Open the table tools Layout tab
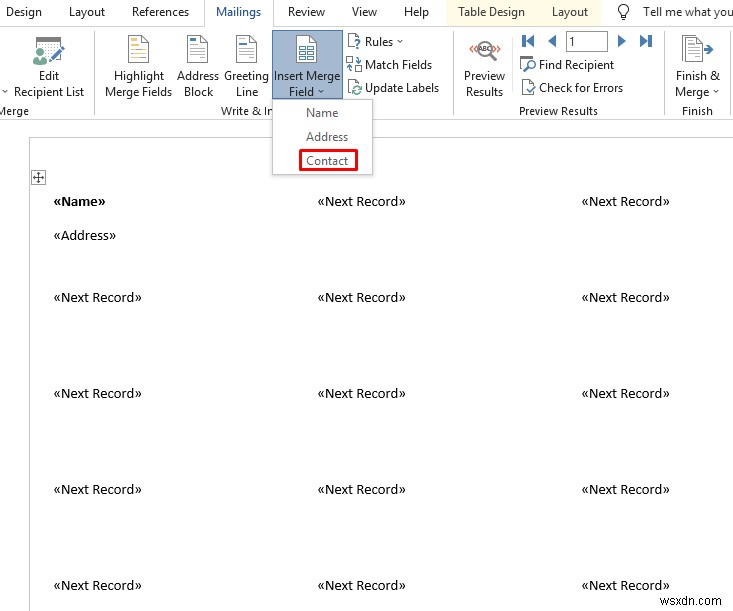733x611 pixels. (x=570, y=12)
